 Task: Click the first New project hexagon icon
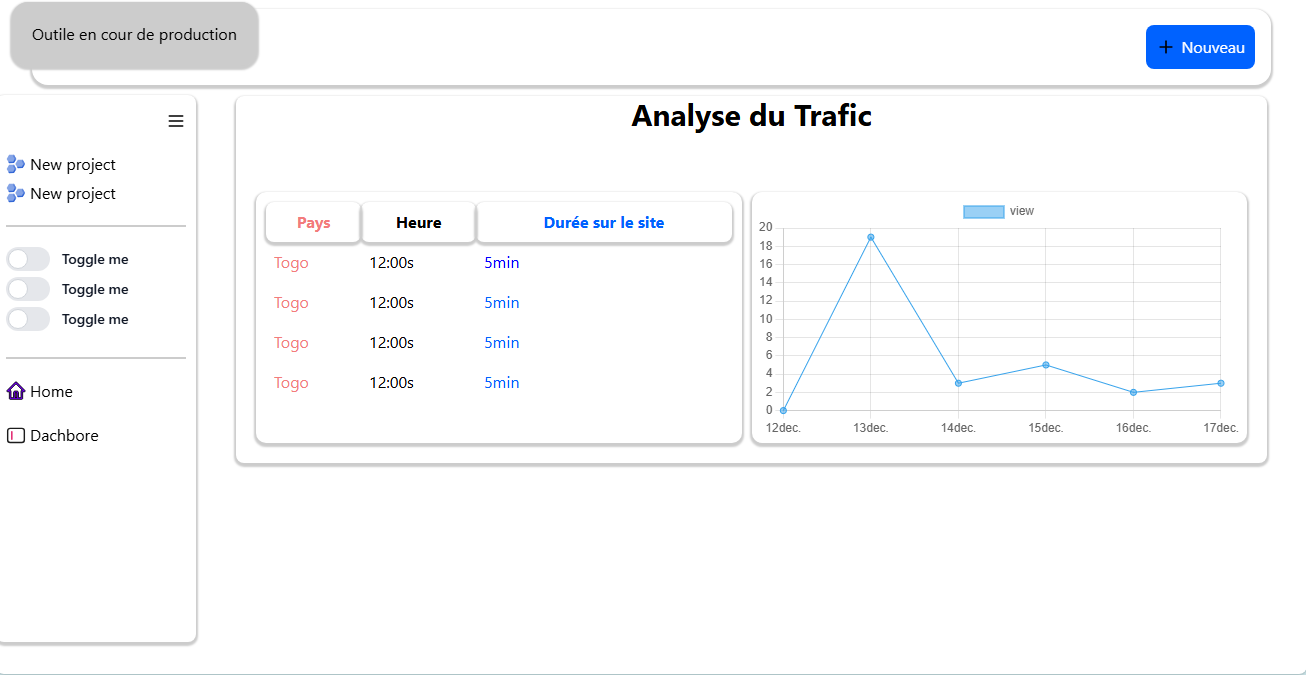tap(16, 164)
